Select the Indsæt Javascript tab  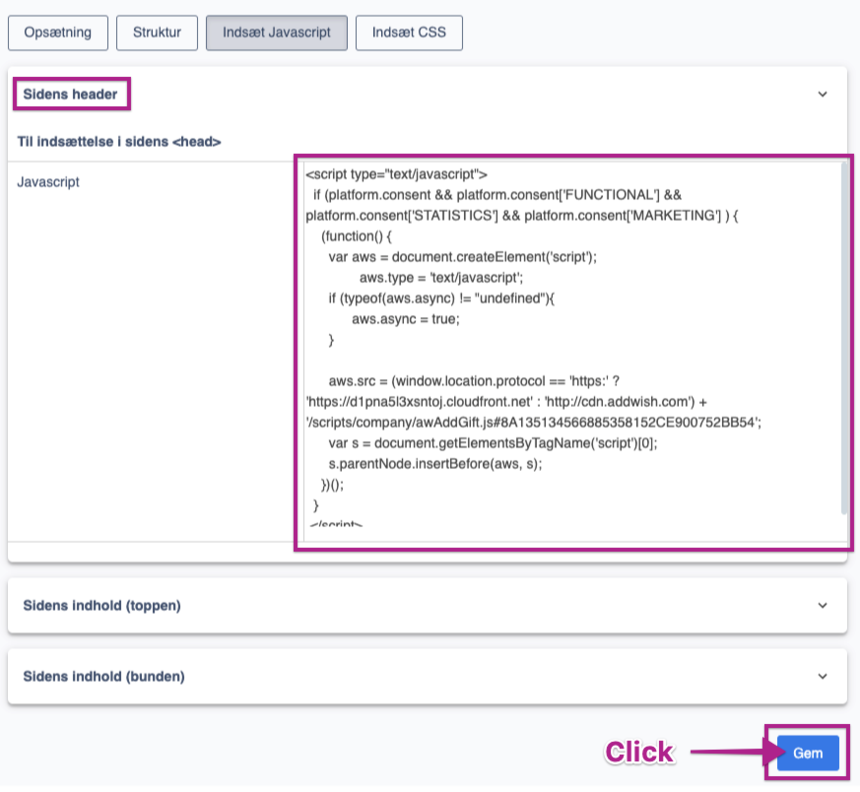[276, 32]
